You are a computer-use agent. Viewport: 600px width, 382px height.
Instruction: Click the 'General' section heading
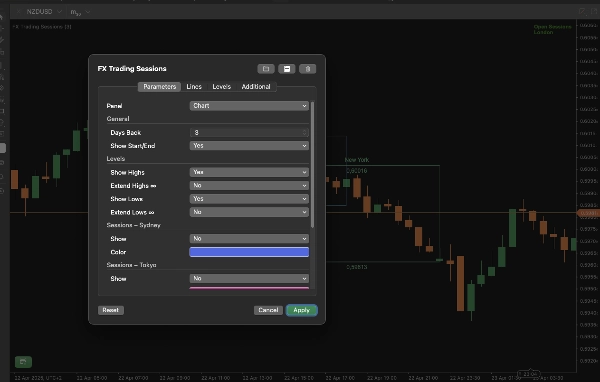tap(118, 119)
